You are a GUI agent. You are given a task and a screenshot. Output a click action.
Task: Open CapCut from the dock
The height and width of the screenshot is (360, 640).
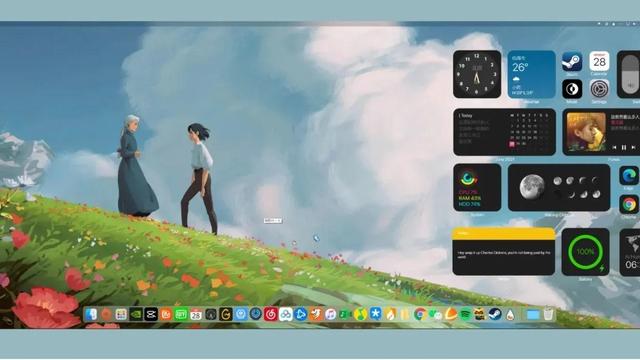151,314
